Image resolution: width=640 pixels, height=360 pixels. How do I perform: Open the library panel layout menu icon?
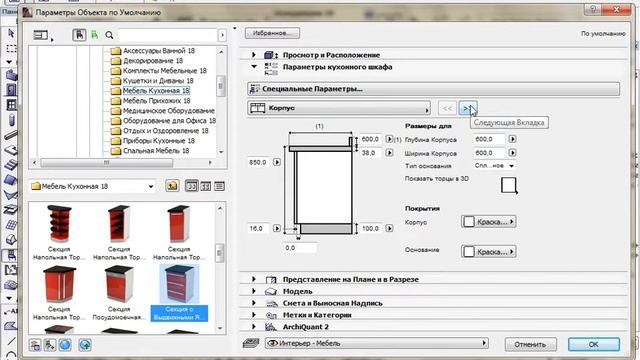pos(42,36)
